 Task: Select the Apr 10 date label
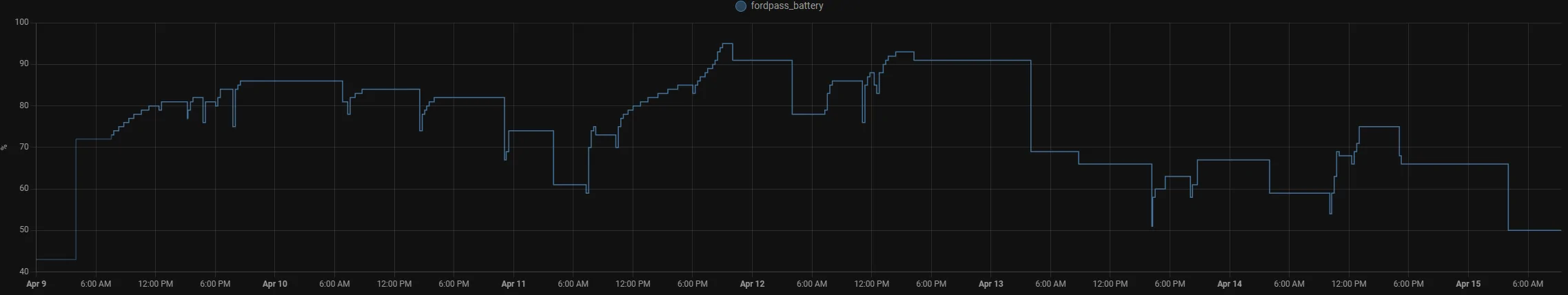(x=274, y=283)
